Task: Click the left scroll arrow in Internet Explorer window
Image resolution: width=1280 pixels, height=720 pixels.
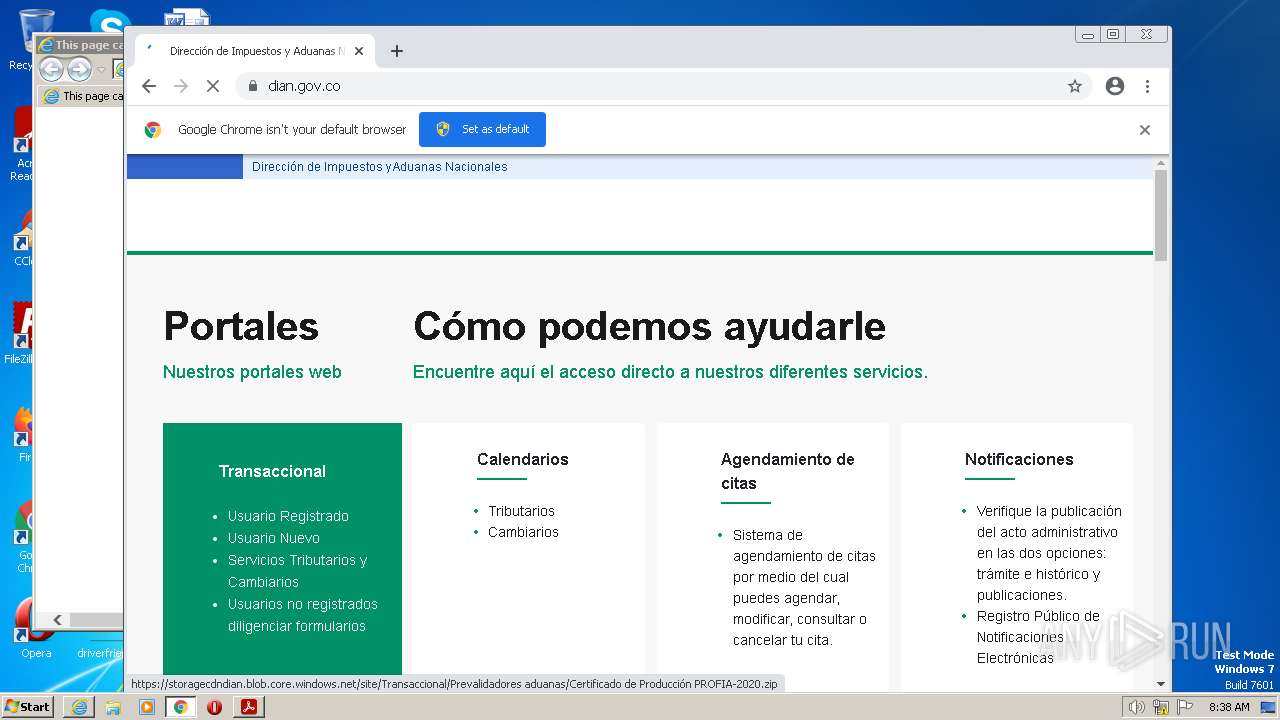Action: click(57, 620)
